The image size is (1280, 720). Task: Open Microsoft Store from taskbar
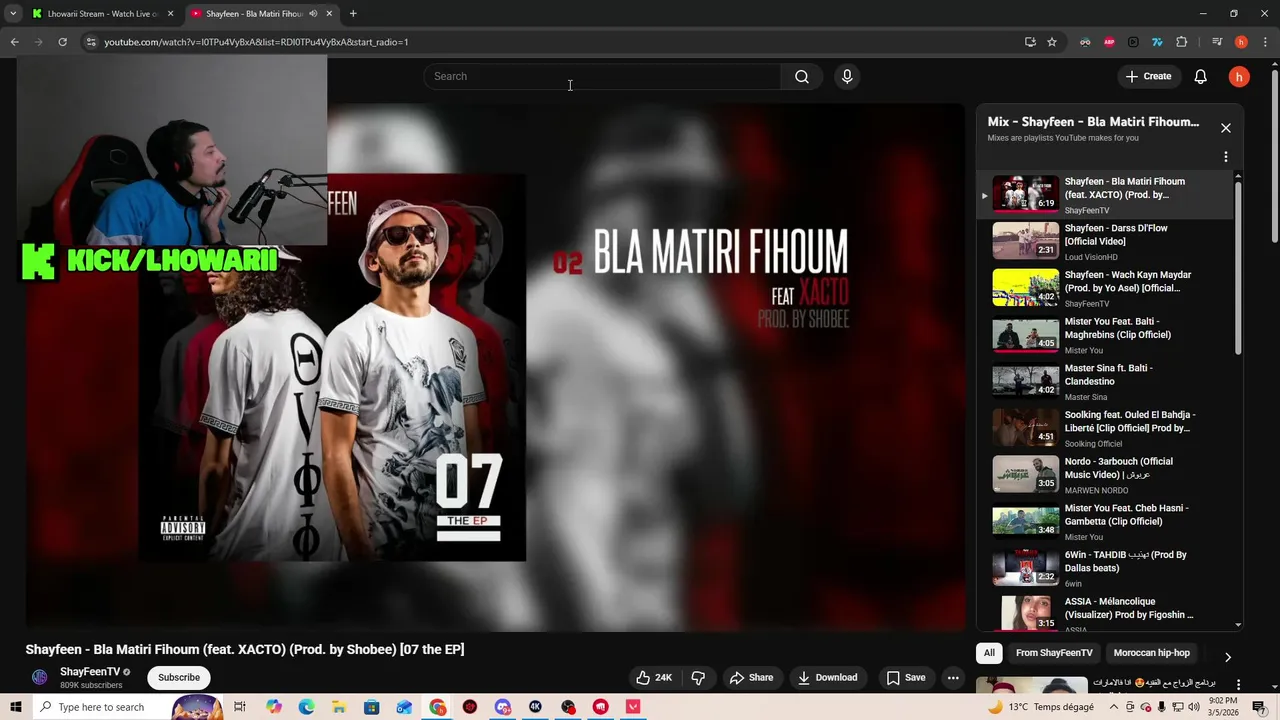pos(371,707)
